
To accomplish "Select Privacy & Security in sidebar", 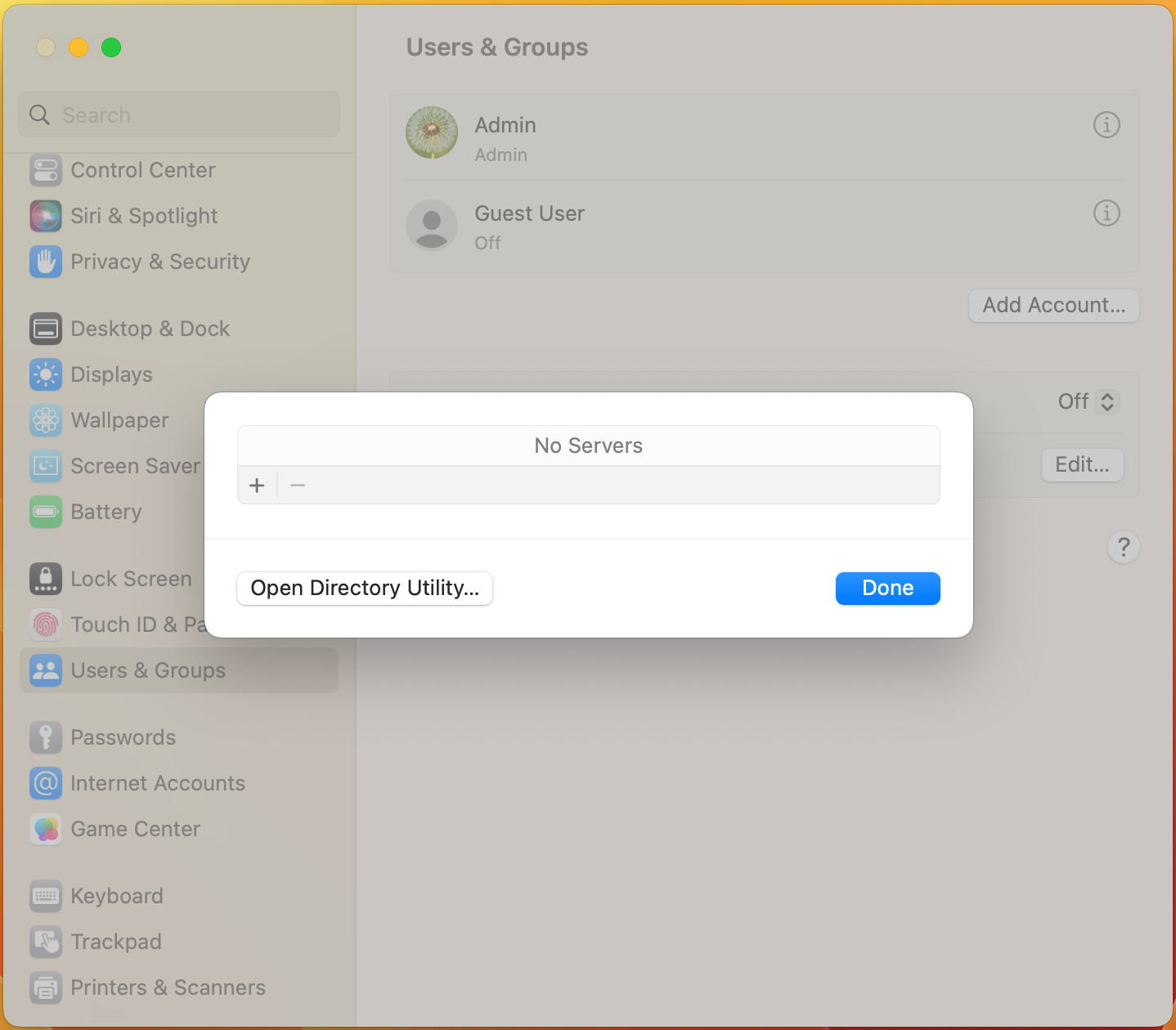I will (160, 262).
